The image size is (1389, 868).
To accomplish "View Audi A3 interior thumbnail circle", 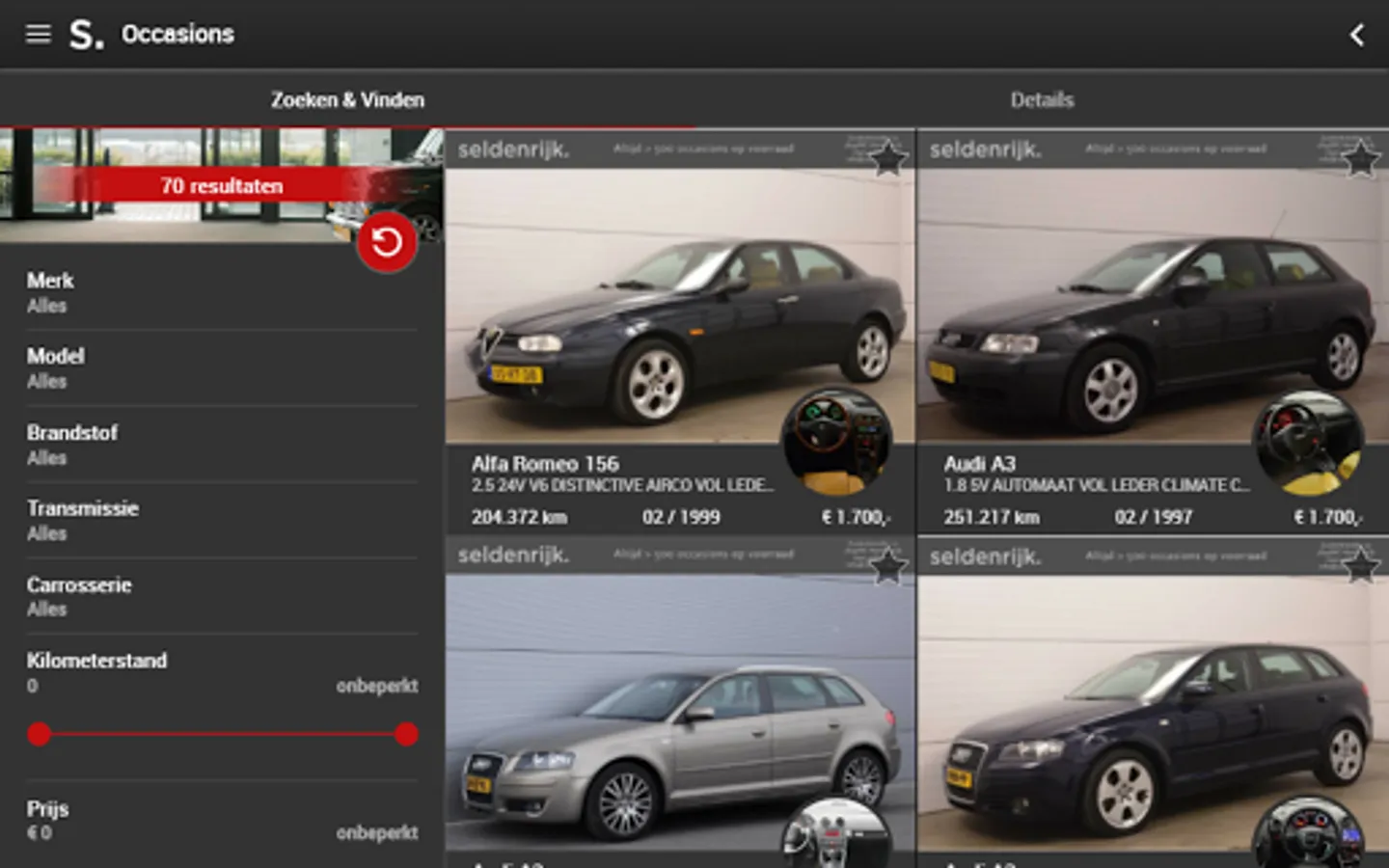I will click(1308, 443).
